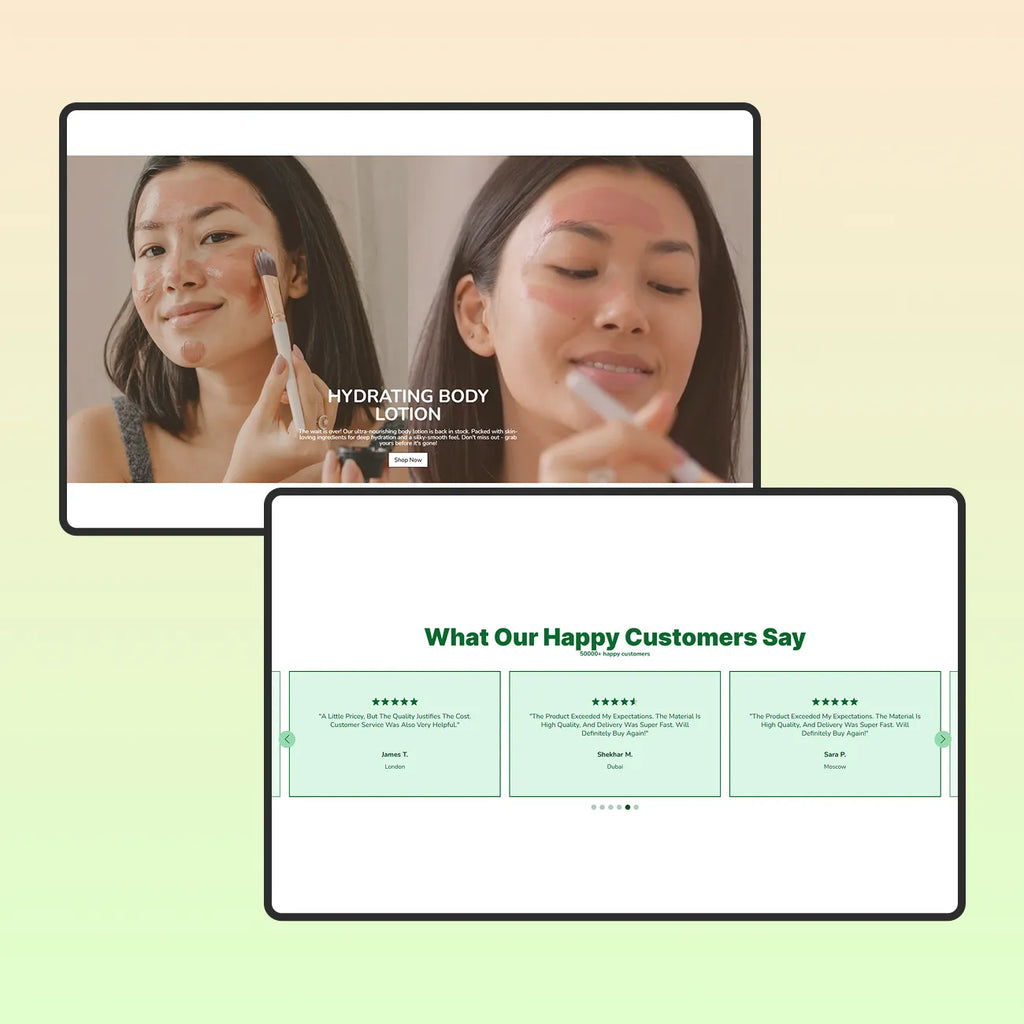The width and height of the screenshot is (1024, 1024).
Task: Click the Dubai location text
Action: (615, 767)
